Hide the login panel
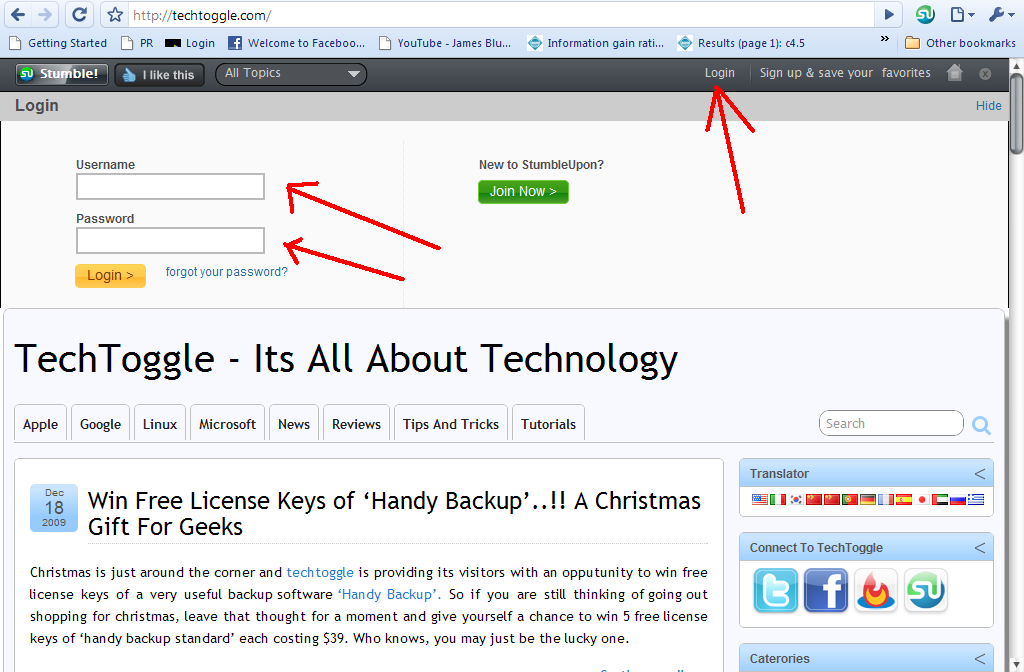The width and height of the screenshot is (1024, 672). pyautogui.click(x=989, y=106)
